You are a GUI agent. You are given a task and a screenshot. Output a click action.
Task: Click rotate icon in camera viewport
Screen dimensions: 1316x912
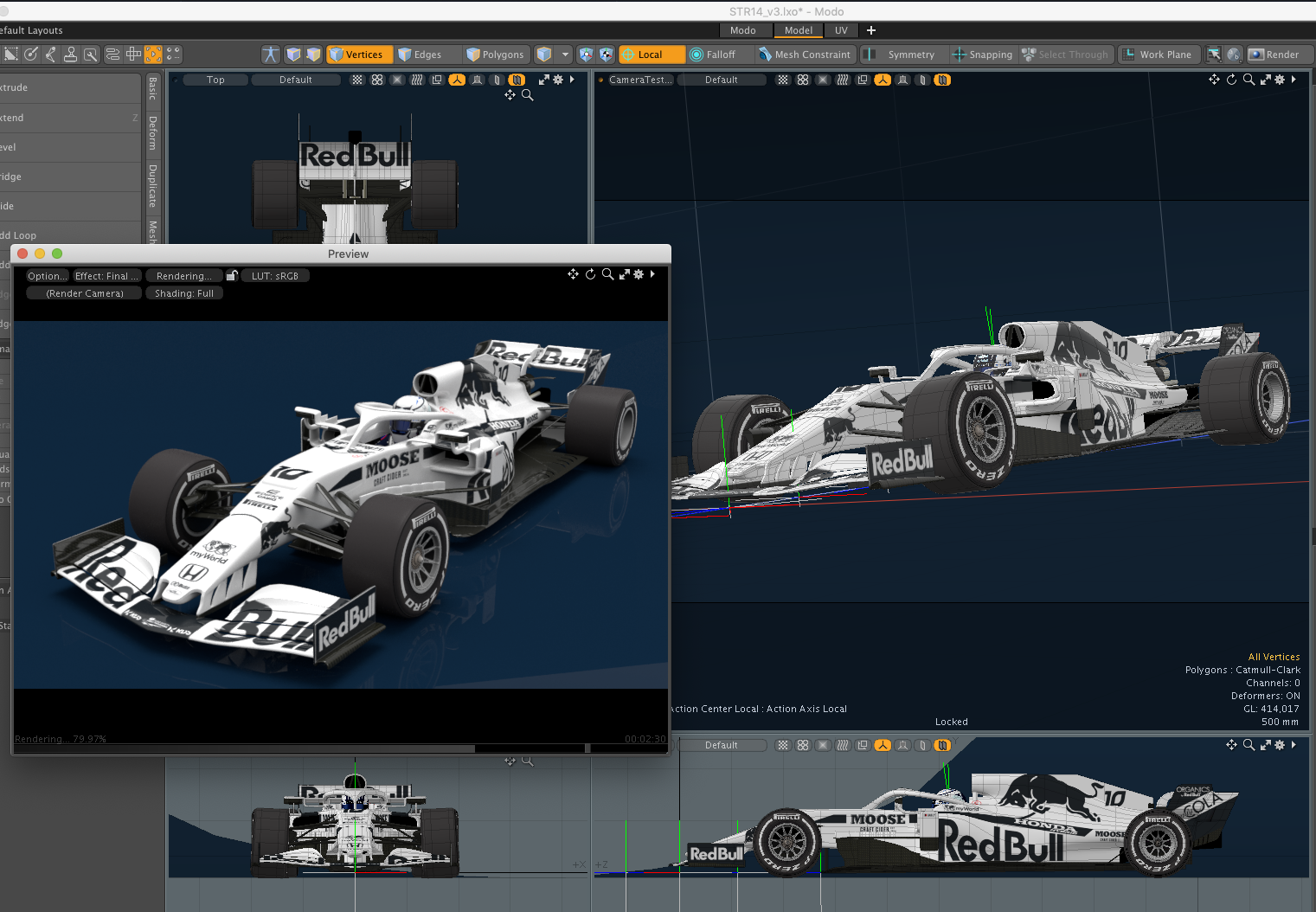[1231, 80]
